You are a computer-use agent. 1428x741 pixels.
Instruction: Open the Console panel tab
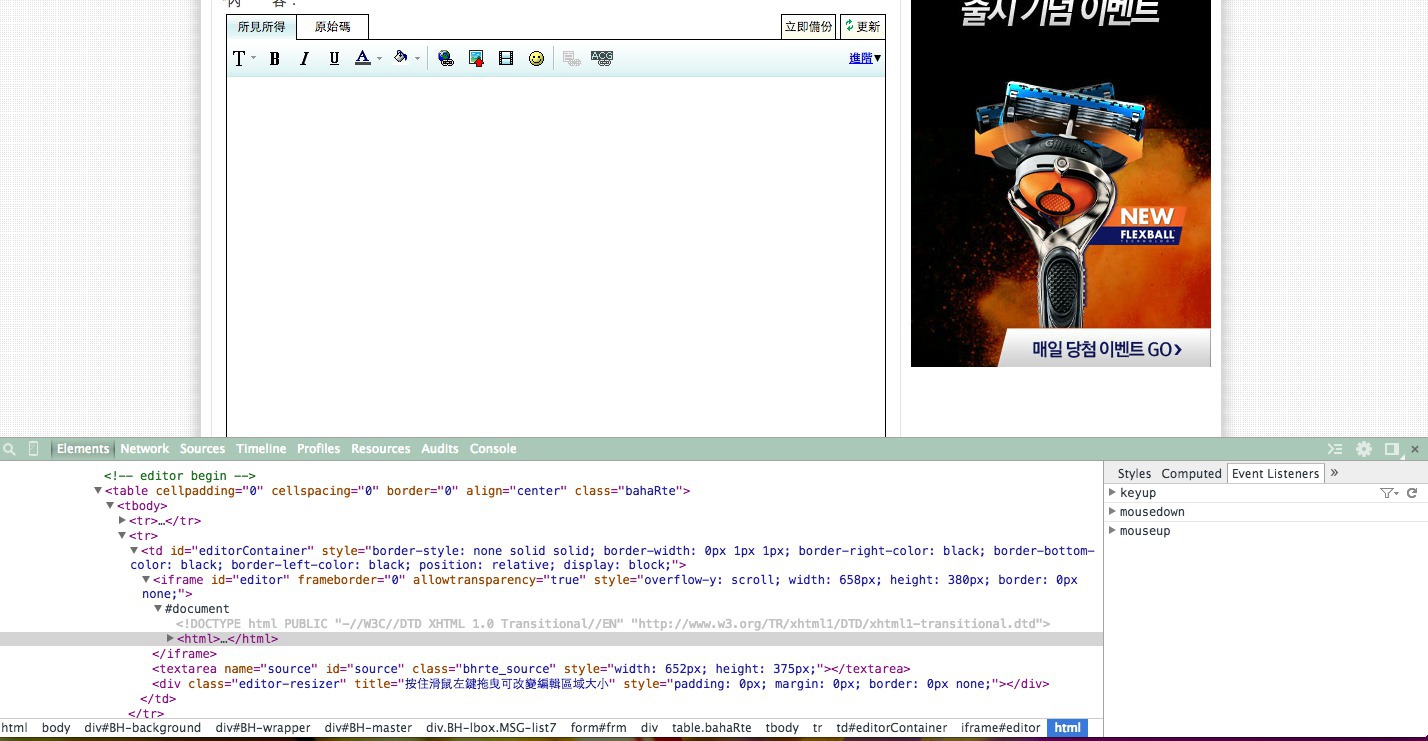[x=493, y=449]
